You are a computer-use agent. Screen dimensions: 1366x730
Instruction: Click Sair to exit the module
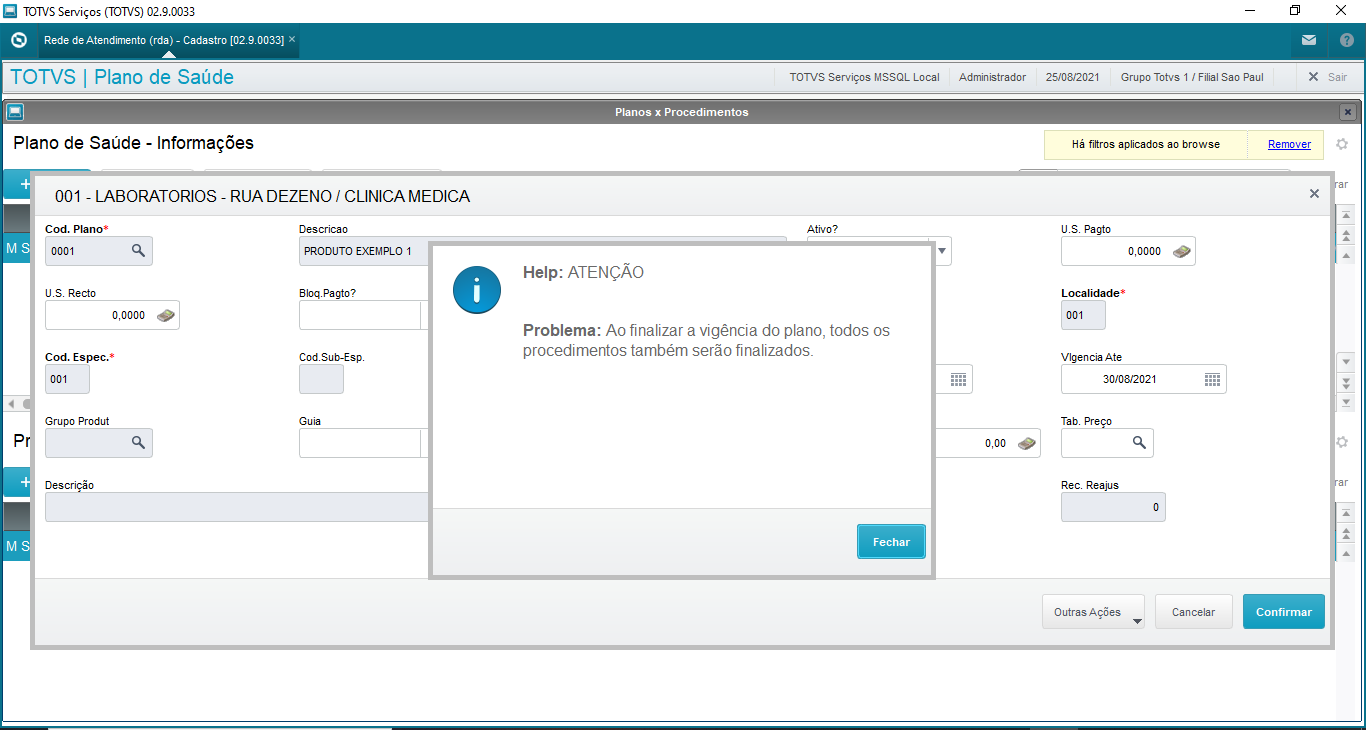pos(1327,77)
